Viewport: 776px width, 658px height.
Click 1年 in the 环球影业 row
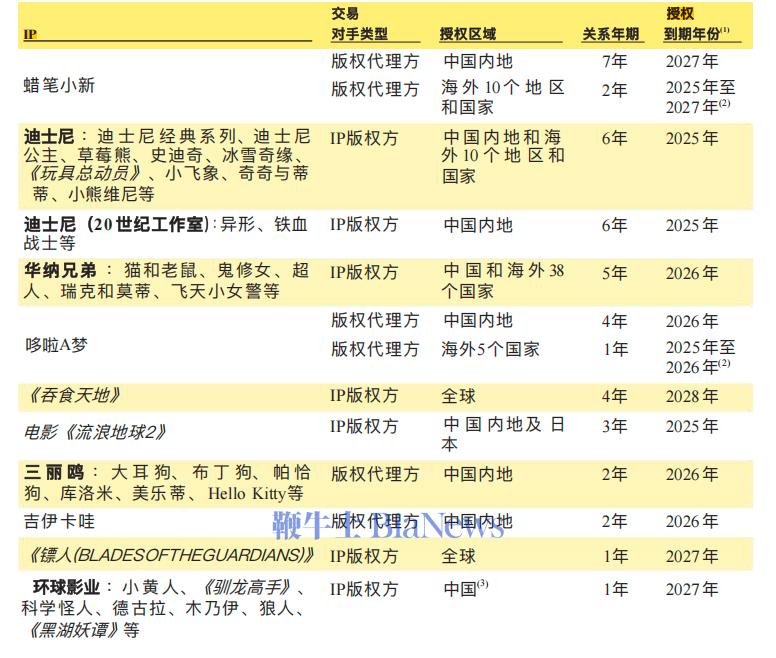tap(616, 589)
